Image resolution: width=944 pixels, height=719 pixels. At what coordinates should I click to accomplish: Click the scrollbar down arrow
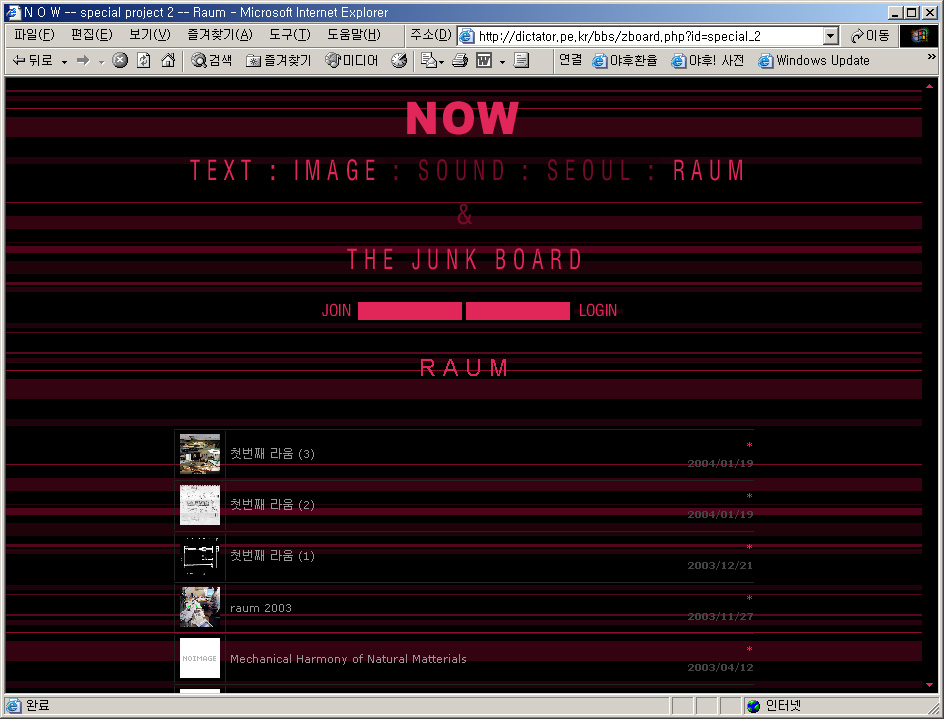(929, 685)
